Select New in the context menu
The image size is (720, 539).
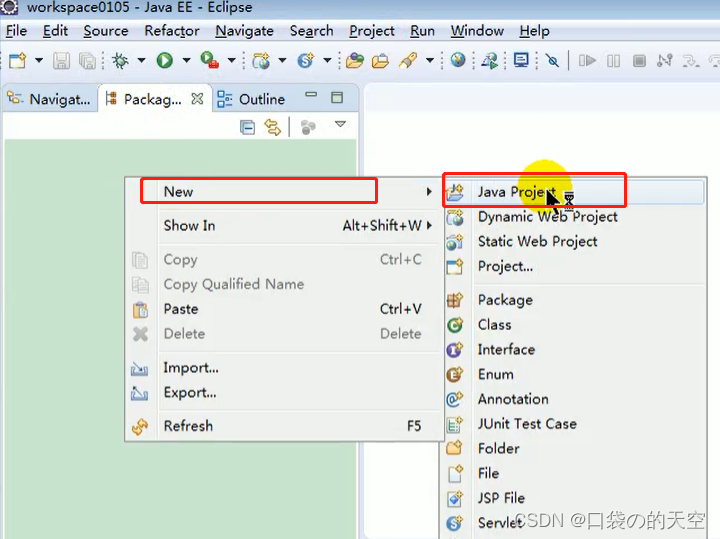(x=284, y=191)
